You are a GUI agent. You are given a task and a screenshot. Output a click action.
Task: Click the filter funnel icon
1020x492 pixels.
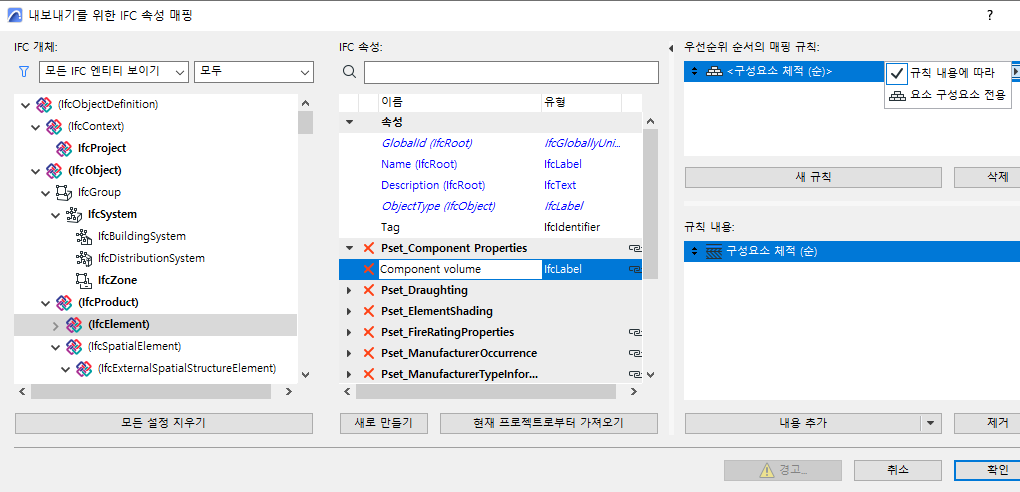[24, 72]
